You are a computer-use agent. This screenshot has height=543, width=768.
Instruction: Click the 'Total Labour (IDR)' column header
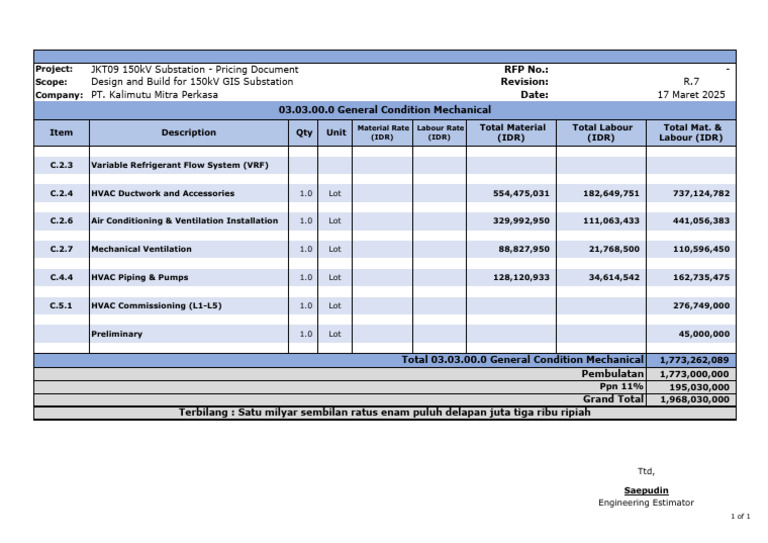(602, 132)
